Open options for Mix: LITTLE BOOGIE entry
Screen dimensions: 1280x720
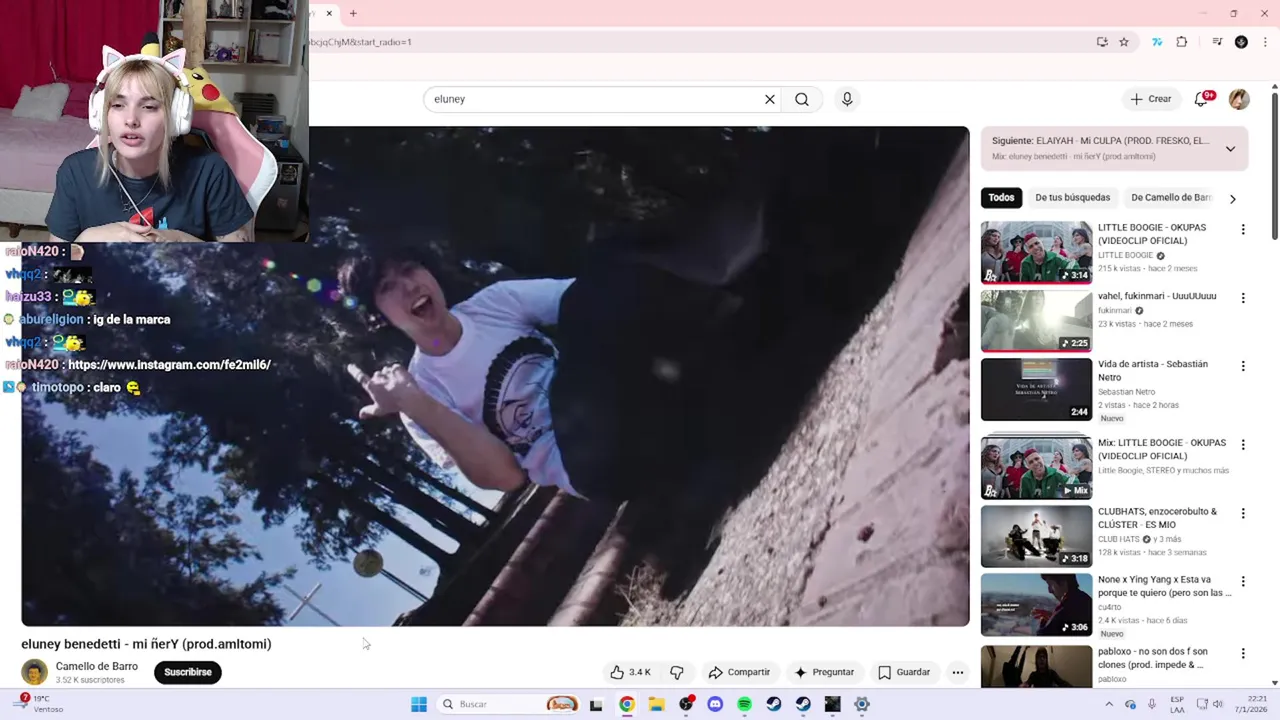[x=1243, y=445]
